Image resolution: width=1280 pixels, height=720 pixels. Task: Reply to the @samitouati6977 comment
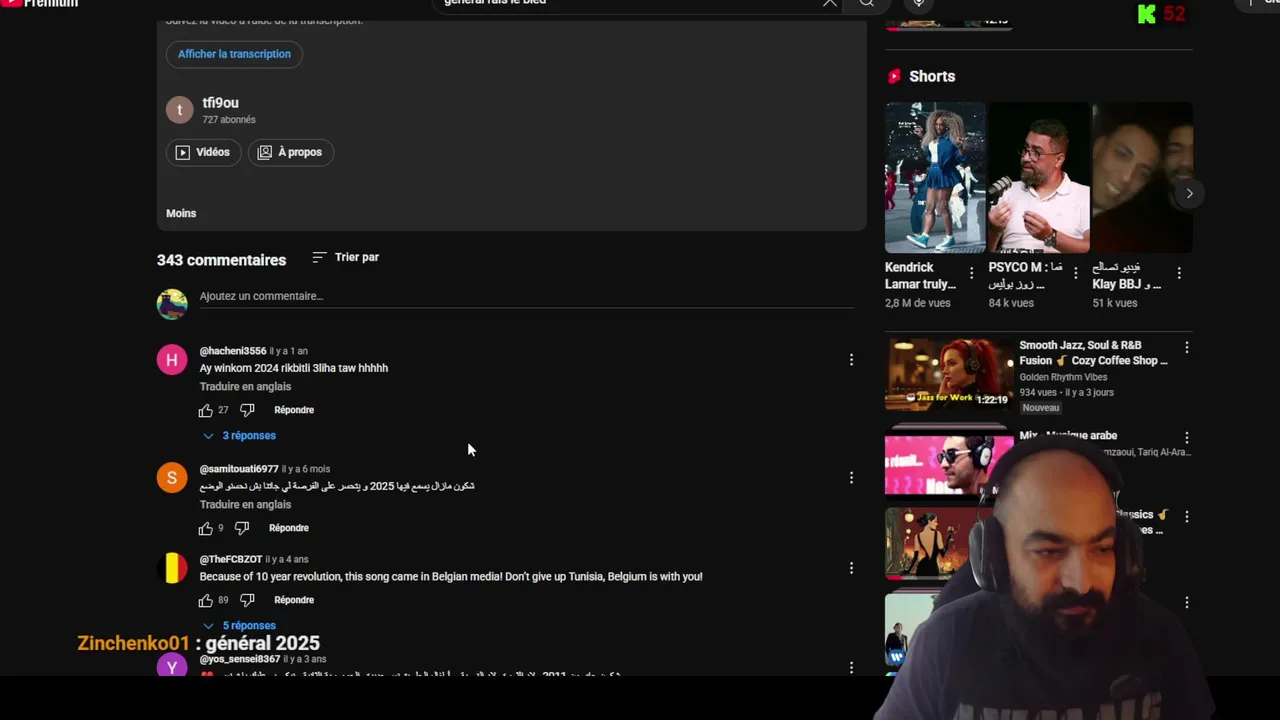[289, 528]
